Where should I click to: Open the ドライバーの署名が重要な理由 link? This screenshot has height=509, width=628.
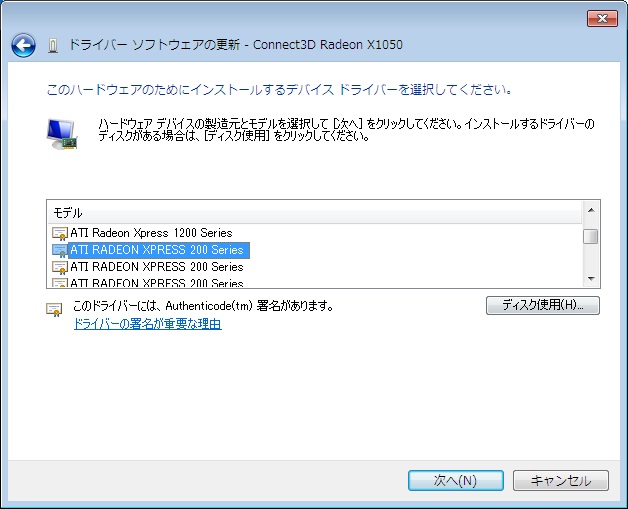click(x=147, y=324)
